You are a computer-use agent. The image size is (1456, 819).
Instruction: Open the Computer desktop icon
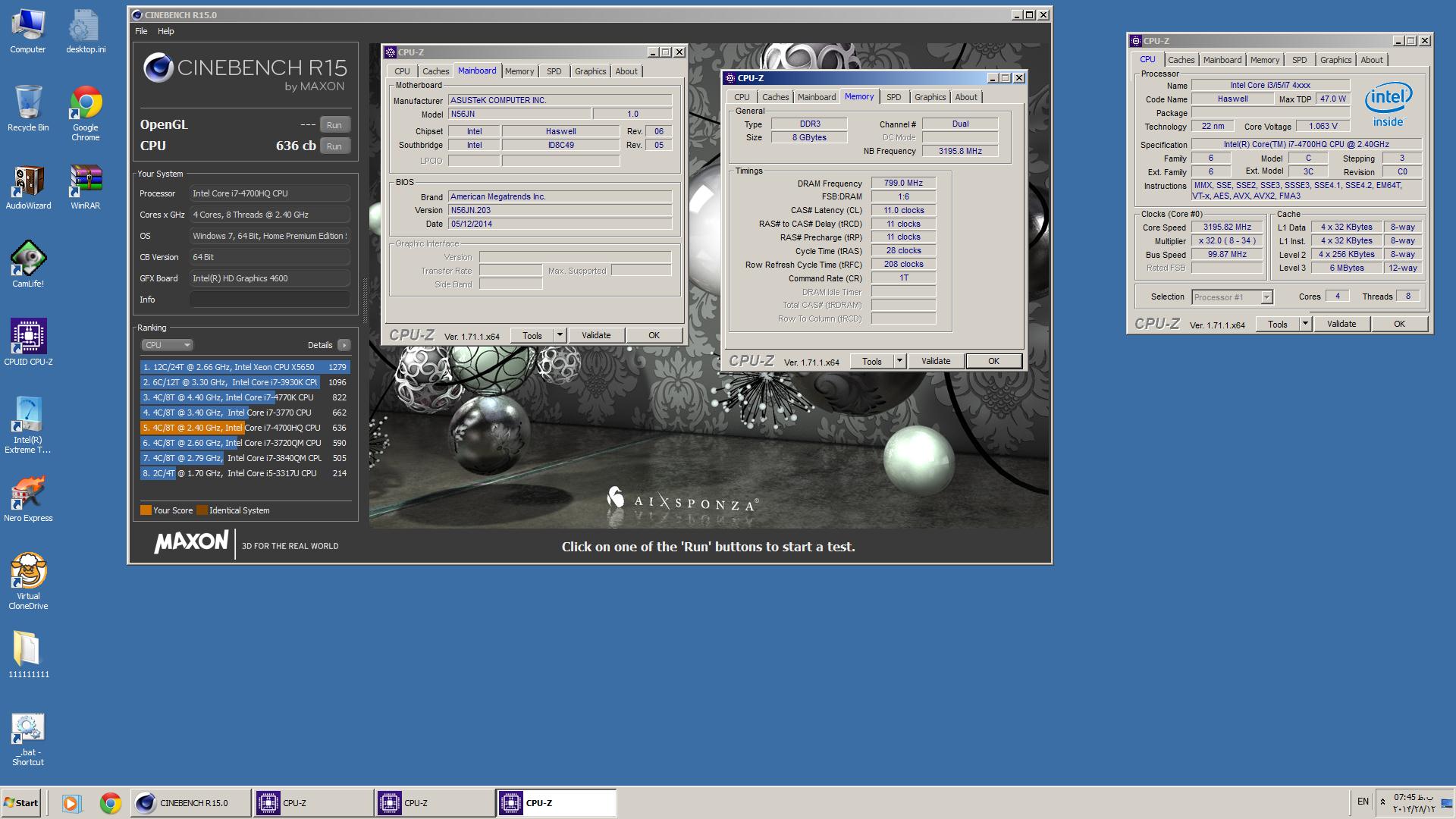(28, 31)
